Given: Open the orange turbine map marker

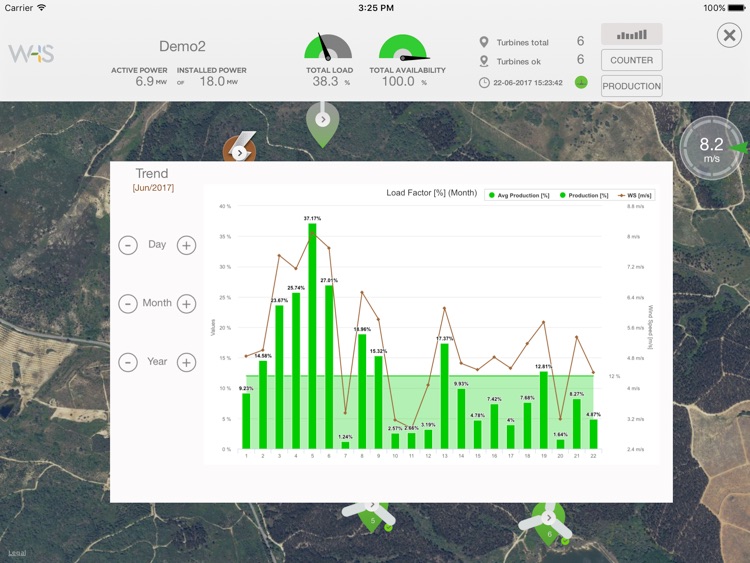Looking at the screenshot, I should tap(240, 149).
